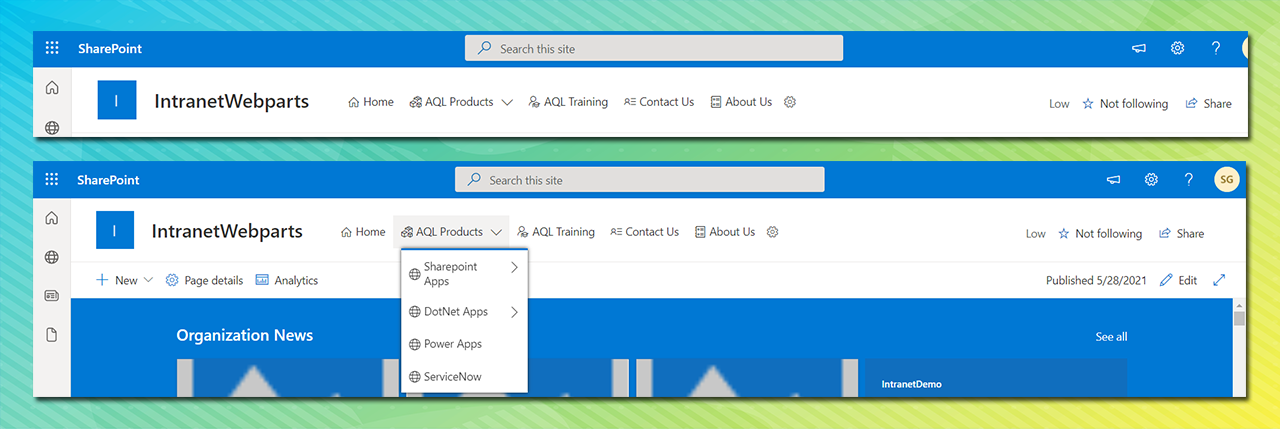
Task: Open About Us in bottom window
Action: click(x=725, y=232)
